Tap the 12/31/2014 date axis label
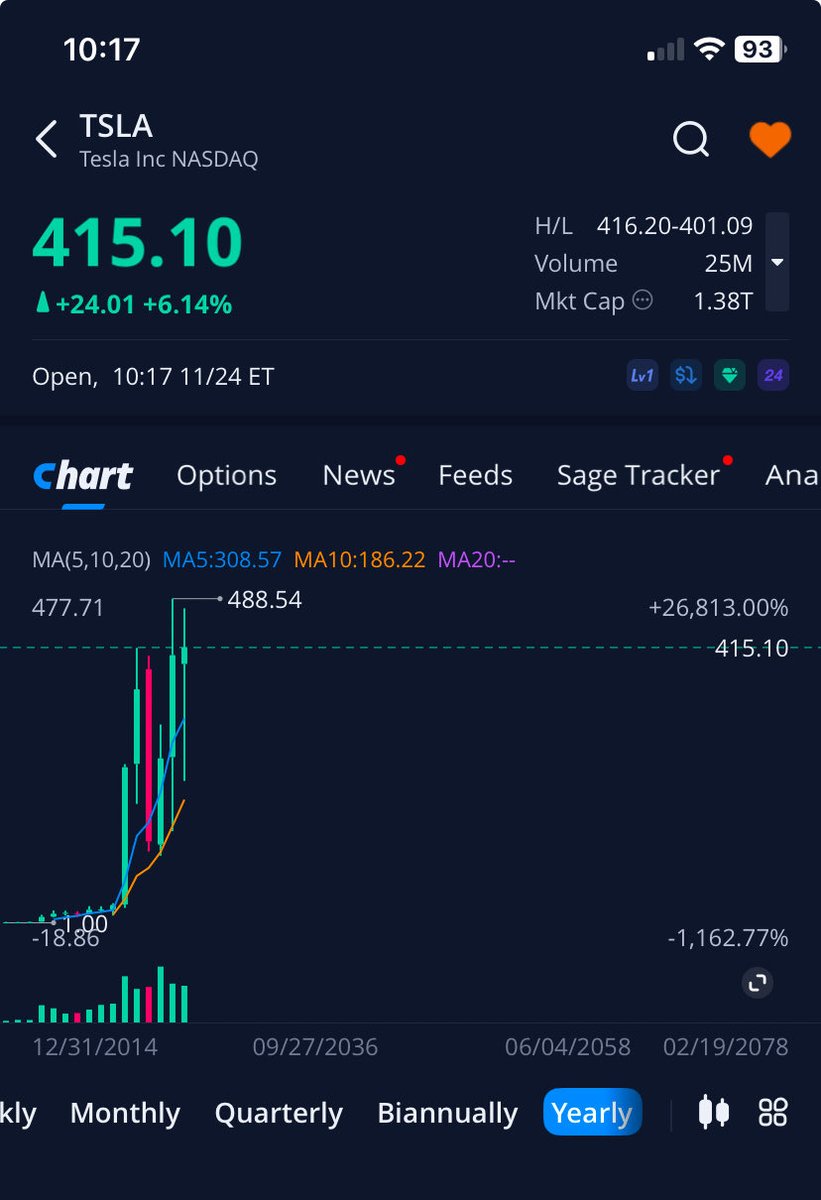This screenshot has height=1200, width=821. [x=95, y=1047]
